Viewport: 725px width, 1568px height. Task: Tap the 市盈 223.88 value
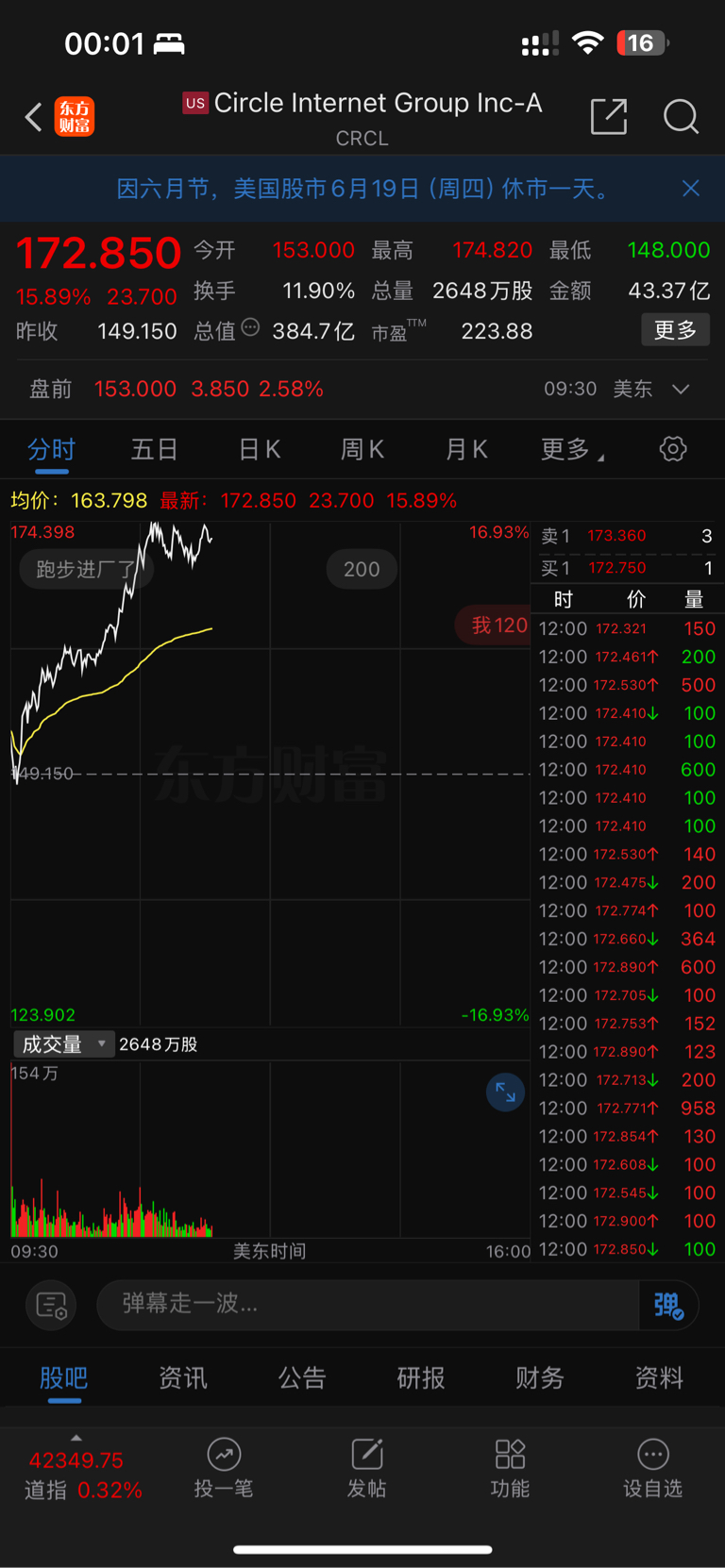(497, 331)
